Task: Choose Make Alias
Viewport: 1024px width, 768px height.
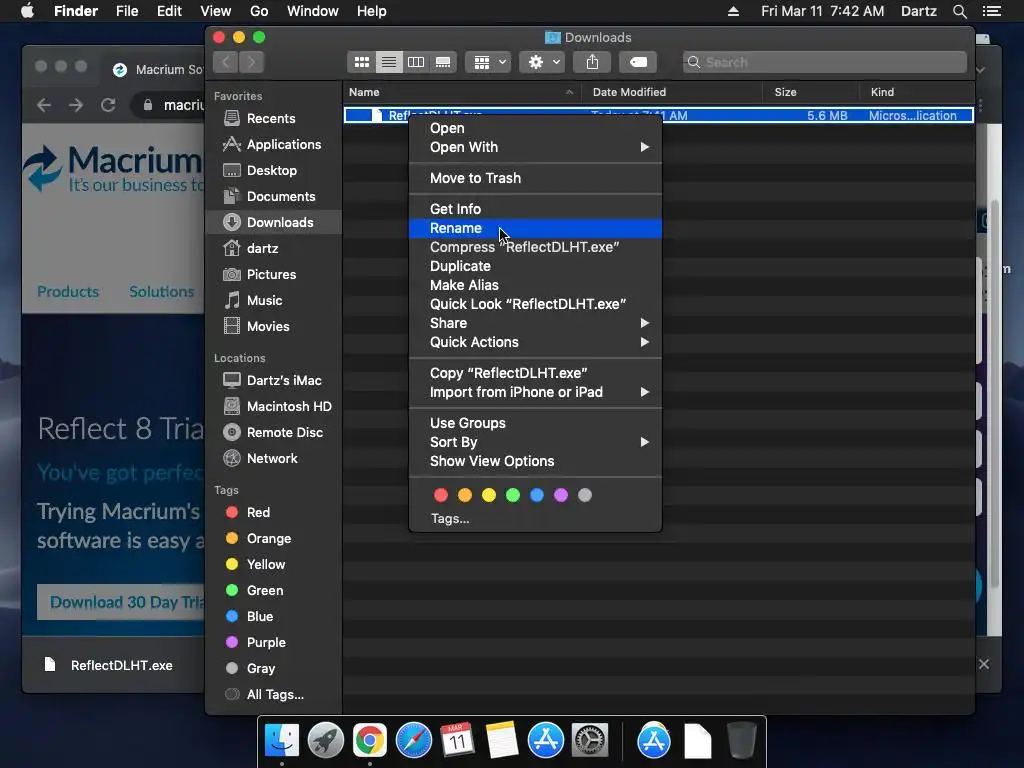Action: pyautogui.click(x=535, y=285)
